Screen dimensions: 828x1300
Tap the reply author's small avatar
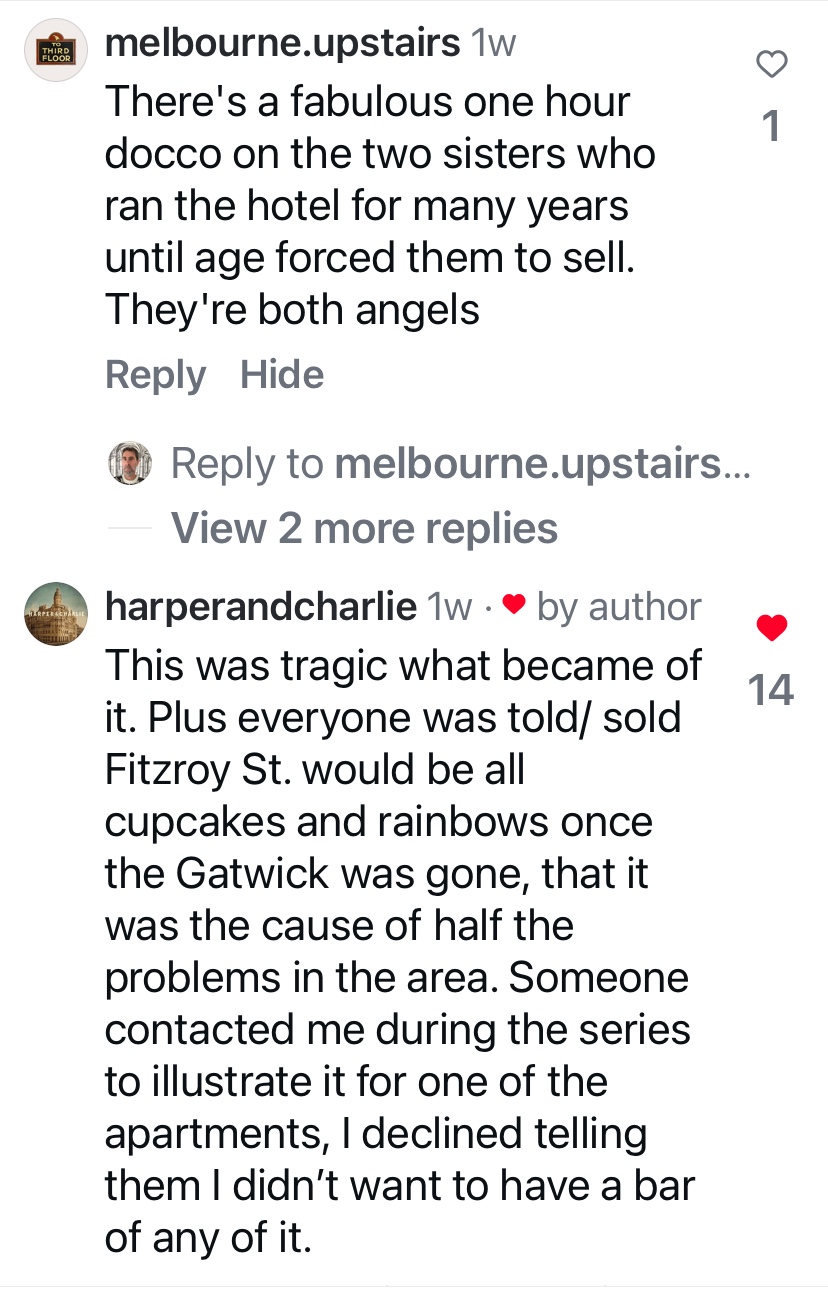tap(130, 464)
